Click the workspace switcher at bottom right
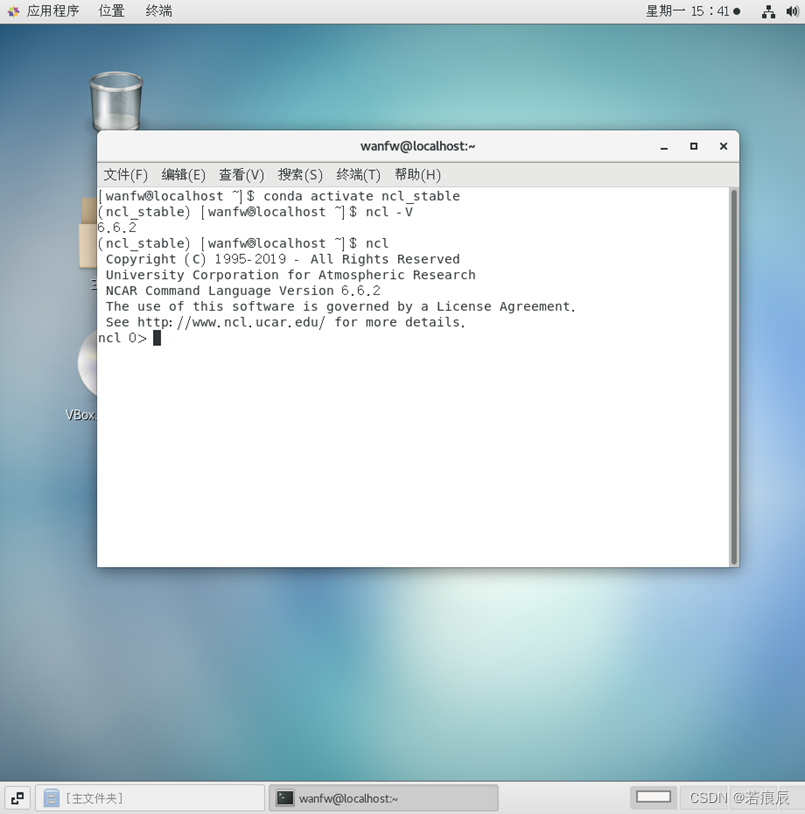This screenshot has height=814, width=805. [x=653, y=797]
